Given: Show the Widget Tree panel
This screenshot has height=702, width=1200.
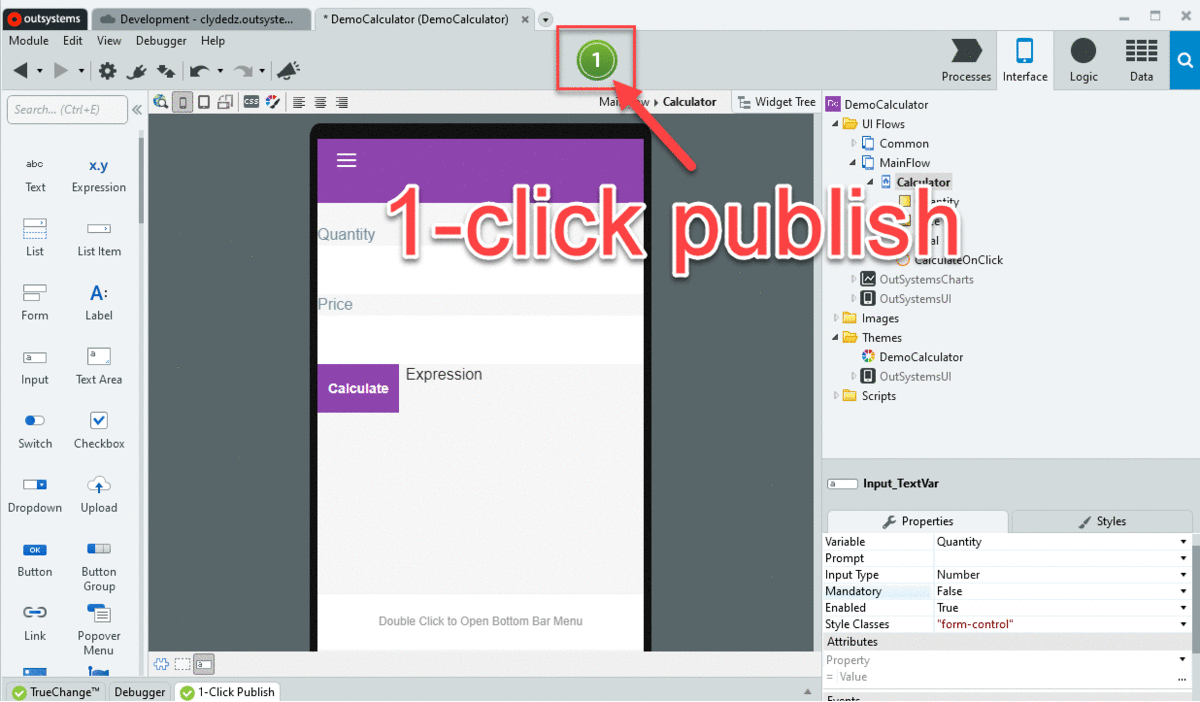Looking at the screenshot, I should click(775, 102).
